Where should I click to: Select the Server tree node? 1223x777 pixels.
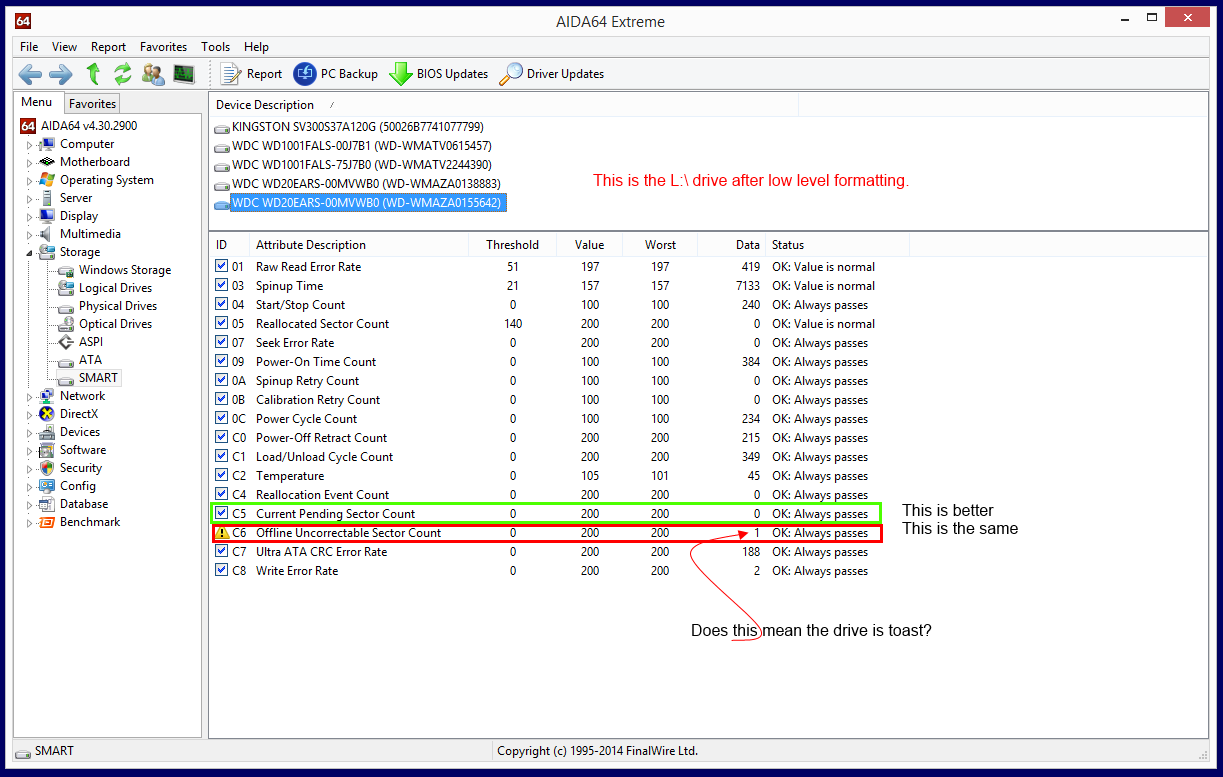click(x=76, y=198)
